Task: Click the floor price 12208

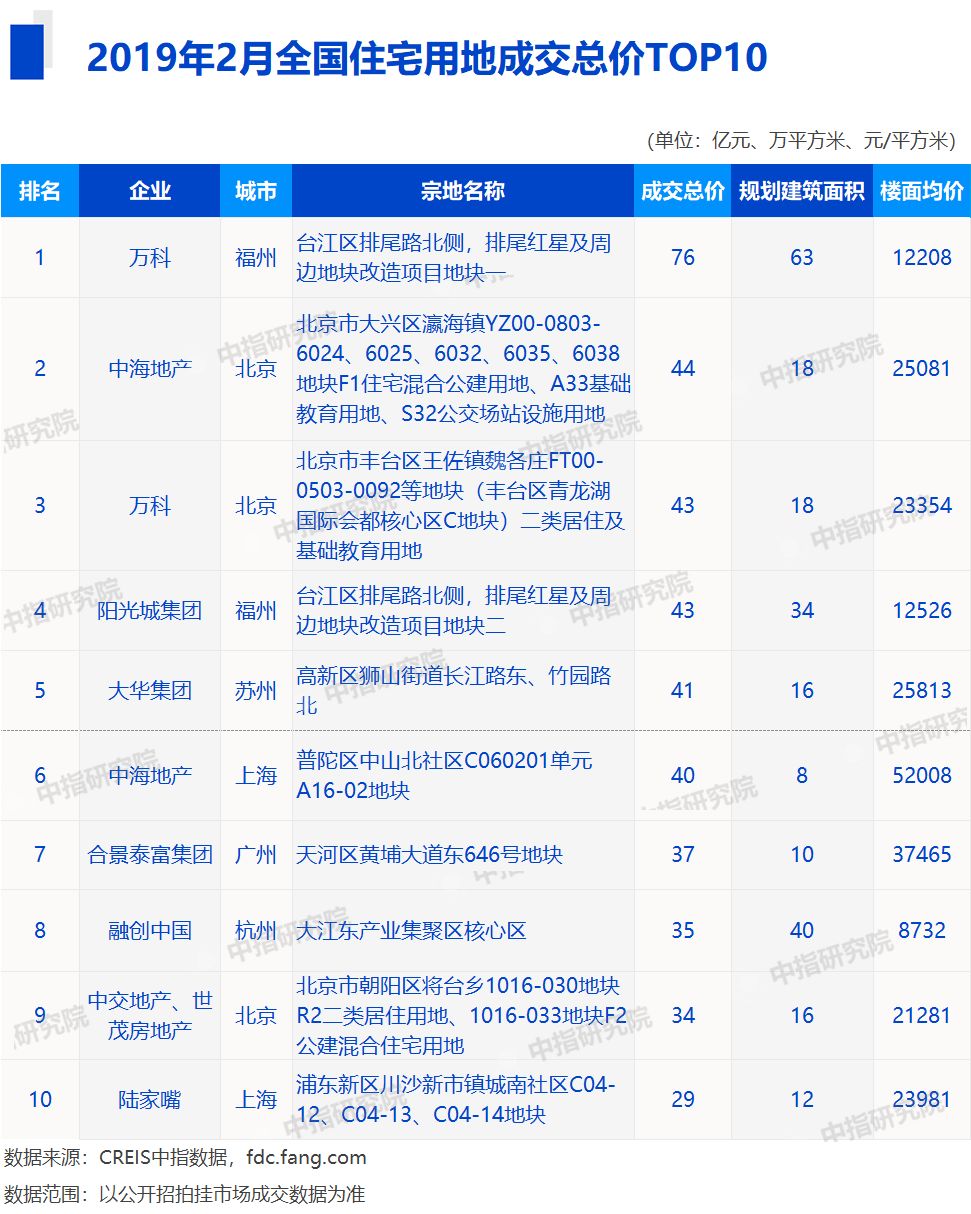Action: click(x=922, y=258)
